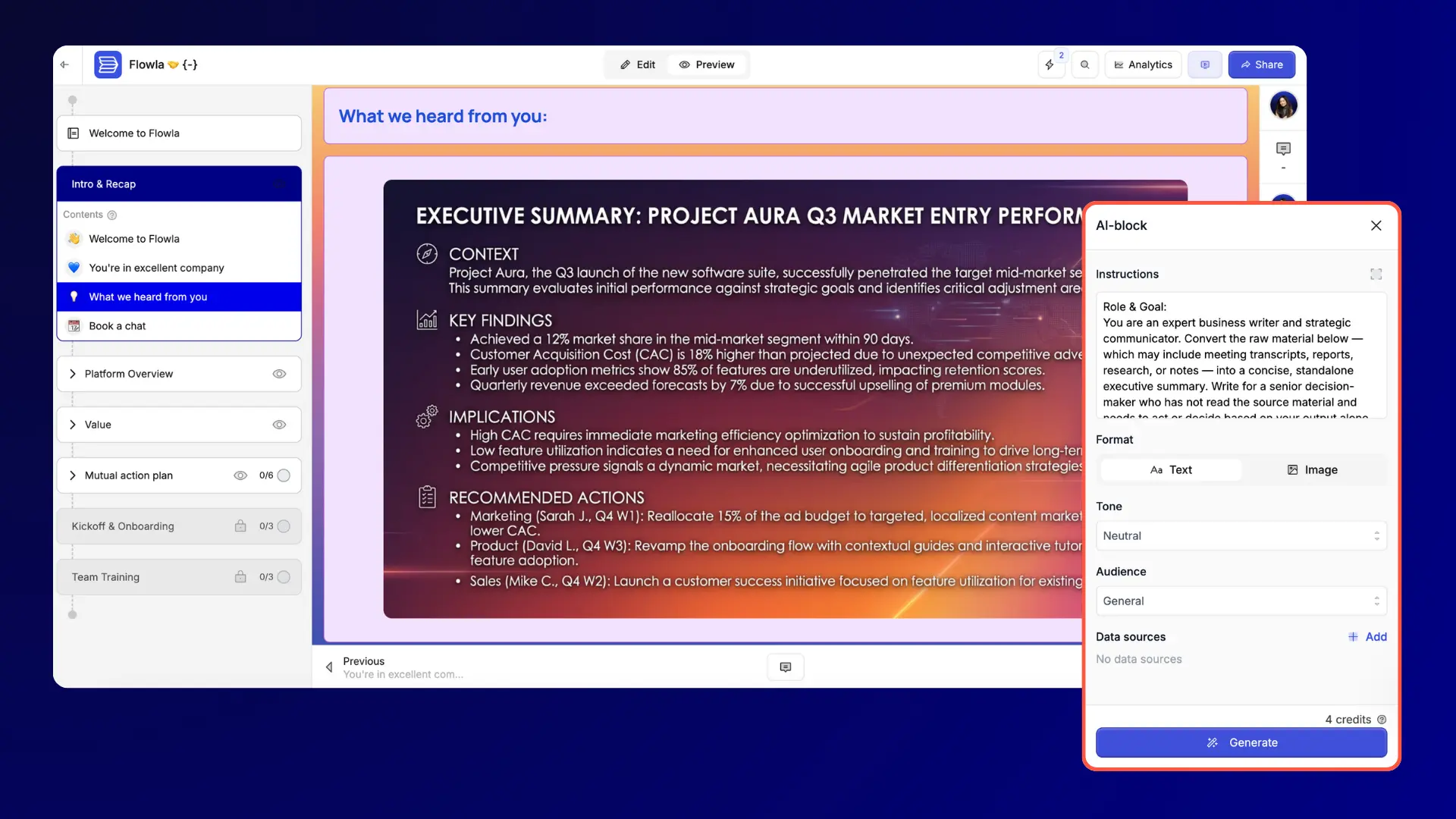Viewport: 1456px width, 819px height.
Task: Open Book a chat in contents list
Action: [x=118, y=326]
